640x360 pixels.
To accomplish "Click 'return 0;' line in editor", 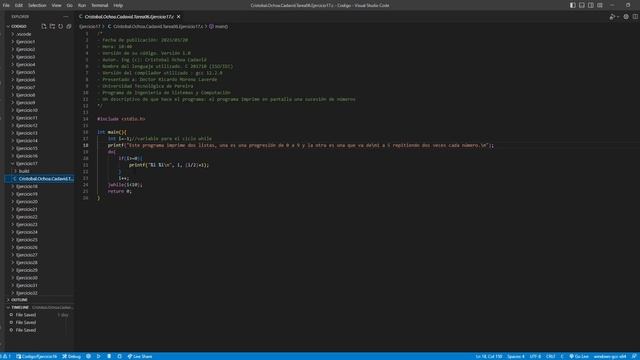I will pos(120,191).
